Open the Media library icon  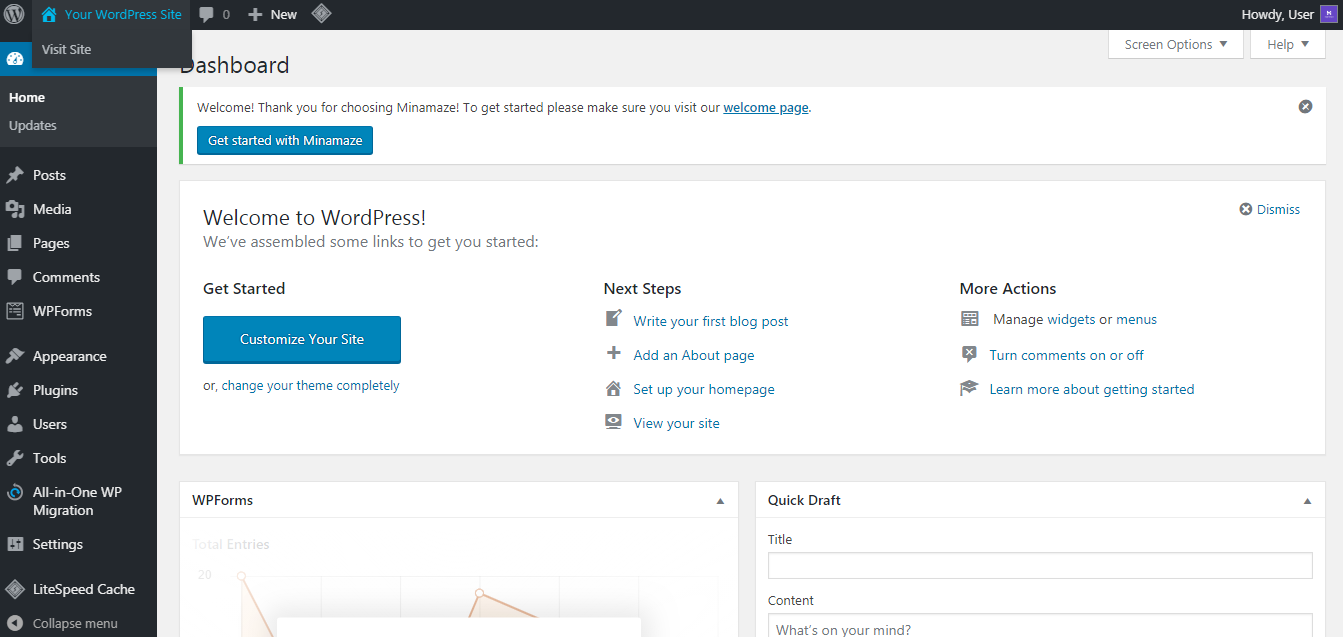(x=17, y=208)
